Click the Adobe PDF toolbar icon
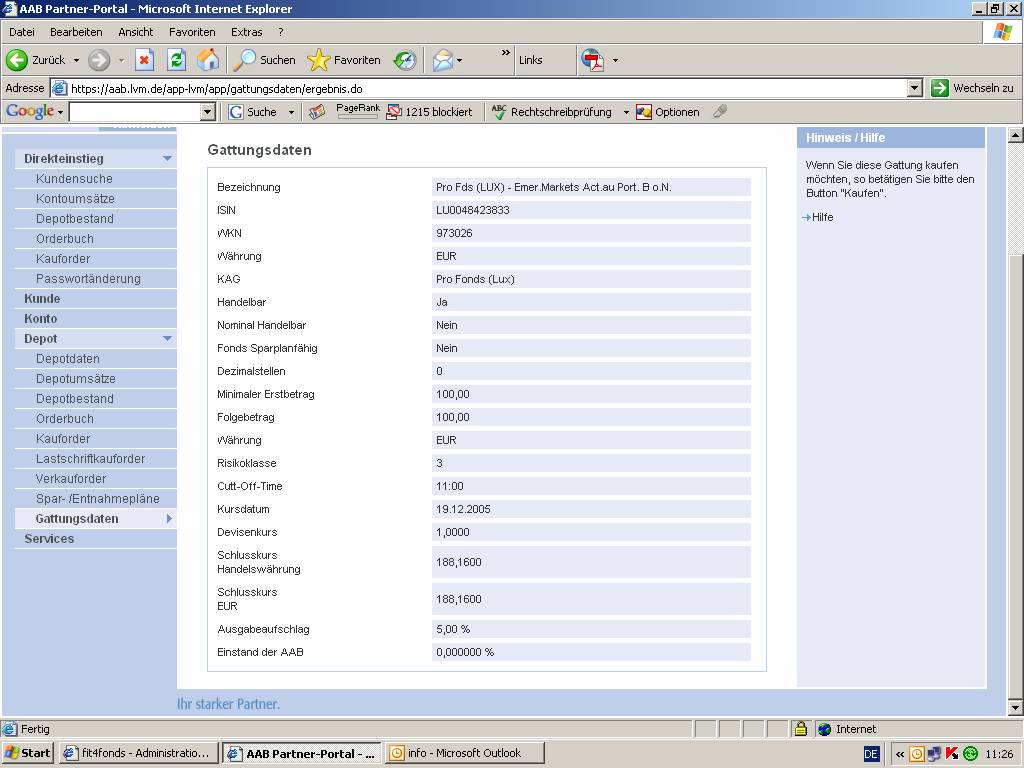The height and width of the screenshot is (768, 1024). coord(592,60)
